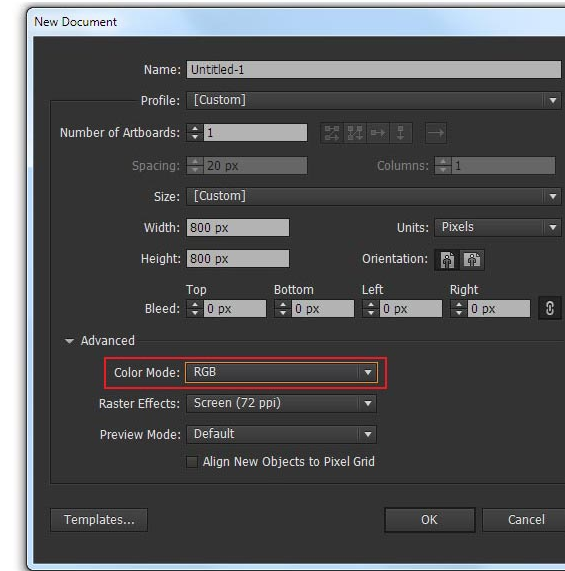
Task: Choose the Arrange by Row layout icon
Action: tap(378, 133)
